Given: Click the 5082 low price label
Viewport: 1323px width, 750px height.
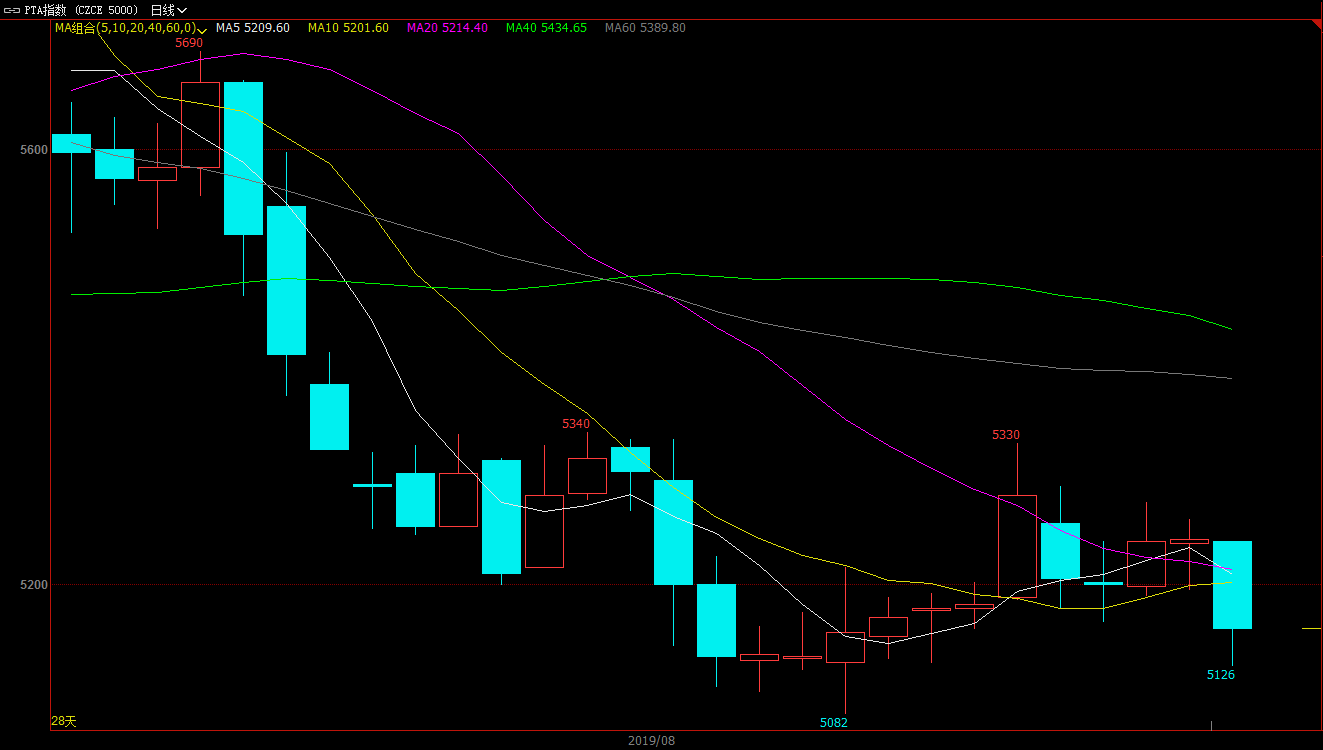Looking at the screenshot, I should click(x=834, y=722).
